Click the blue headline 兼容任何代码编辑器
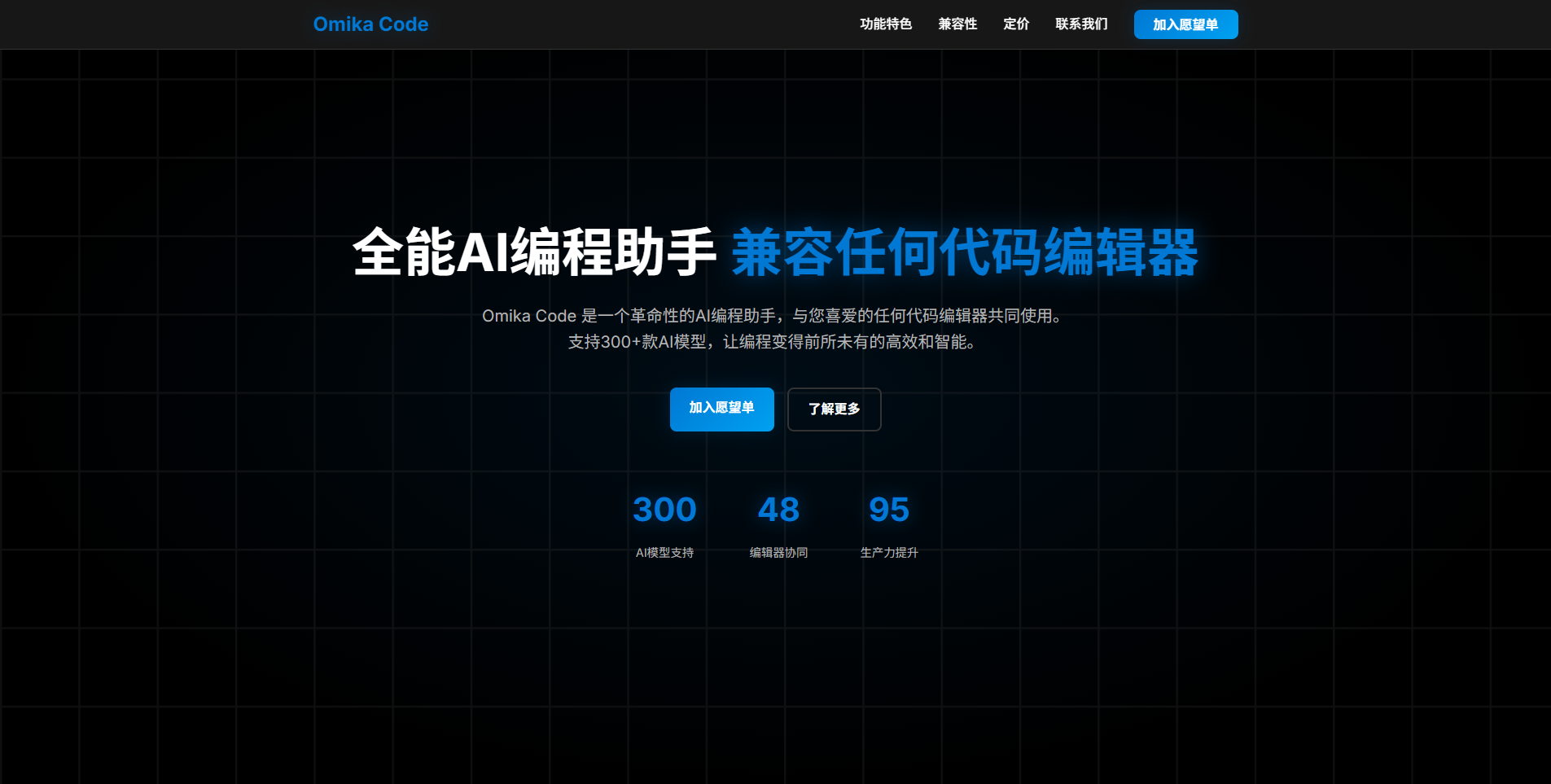This screenshot has height=784, width=1551. coord(965,252)
